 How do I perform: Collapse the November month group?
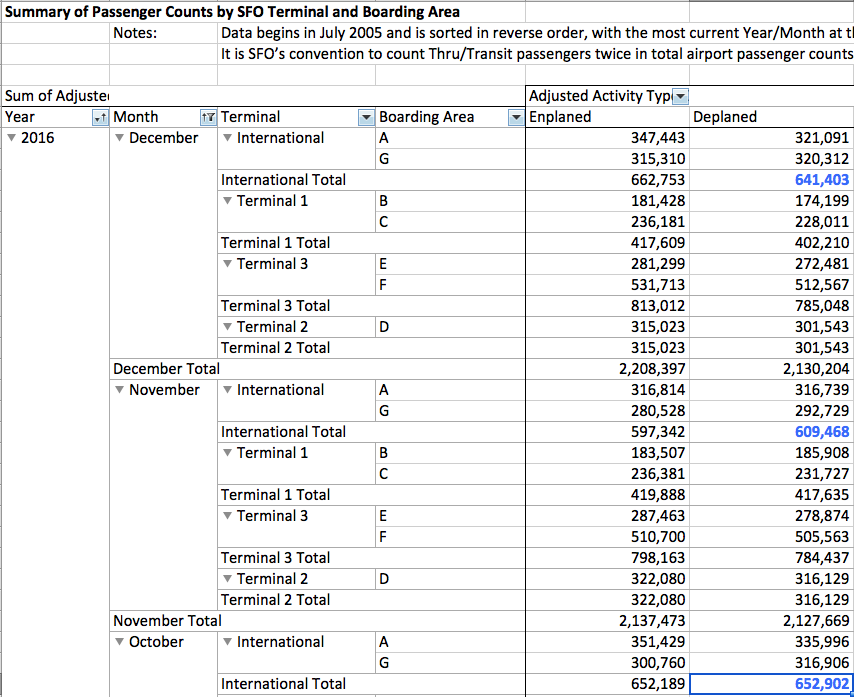[x=119, y=390]
